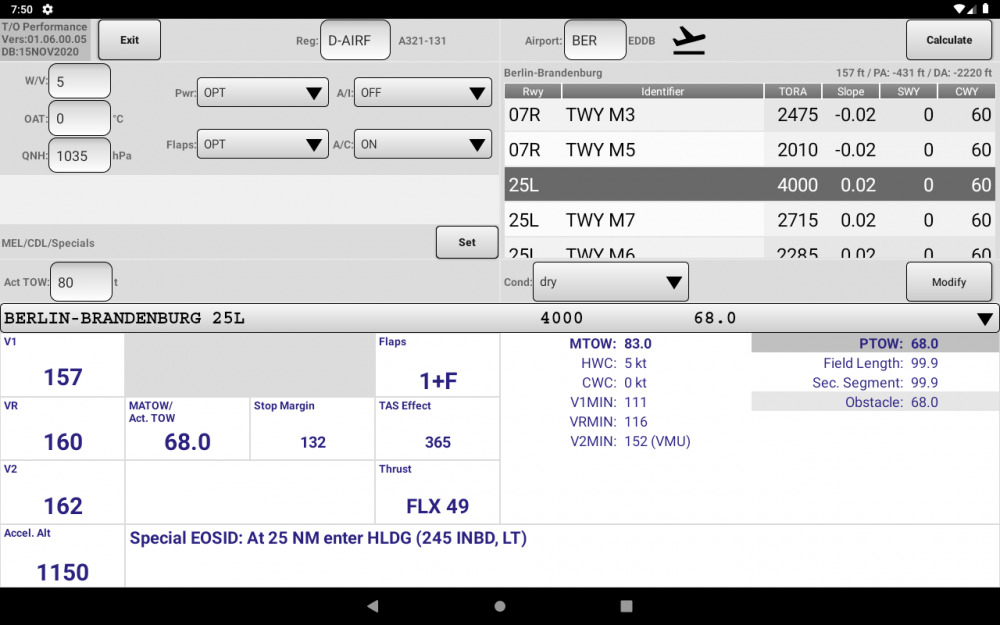The height and width of the screenshot is (625, 1000).
Task: Click the MTOW: 83.0 line
Action: point(610,343)
